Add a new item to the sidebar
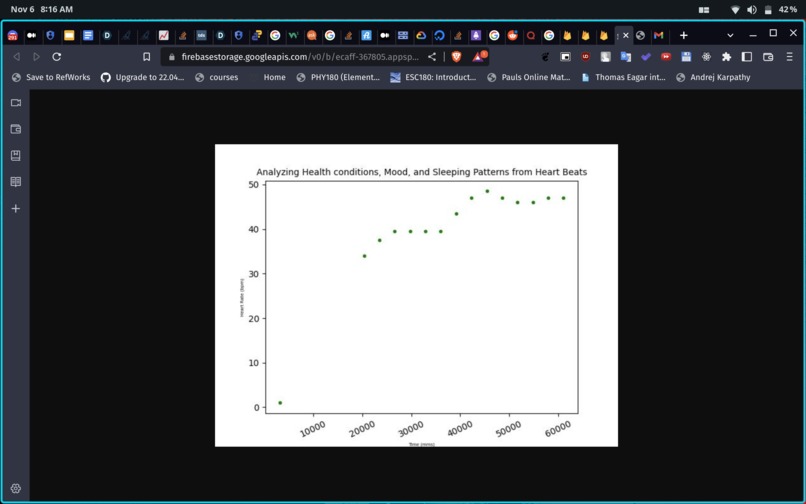Screen dimensions: 806x504 click(16, 208)
